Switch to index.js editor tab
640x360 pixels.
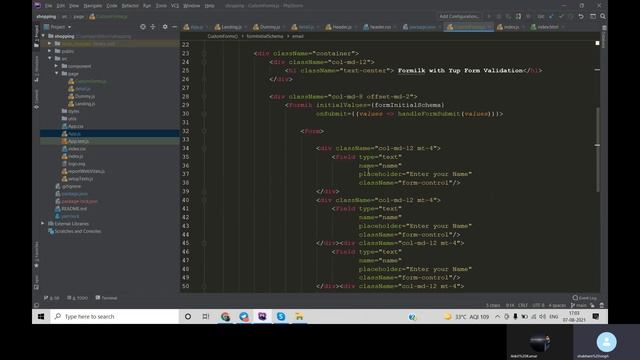(511, 27)
